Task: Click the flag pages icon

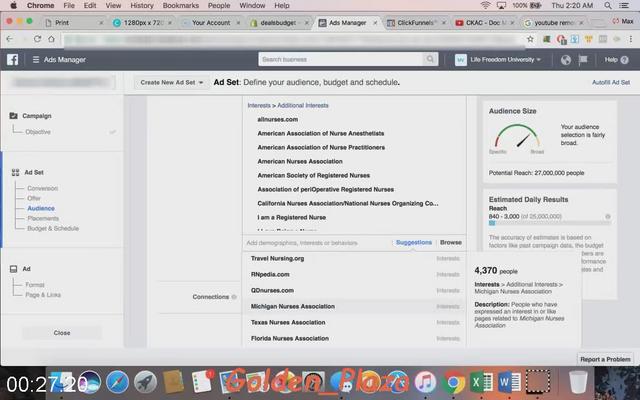Action: tap(583, 60)
